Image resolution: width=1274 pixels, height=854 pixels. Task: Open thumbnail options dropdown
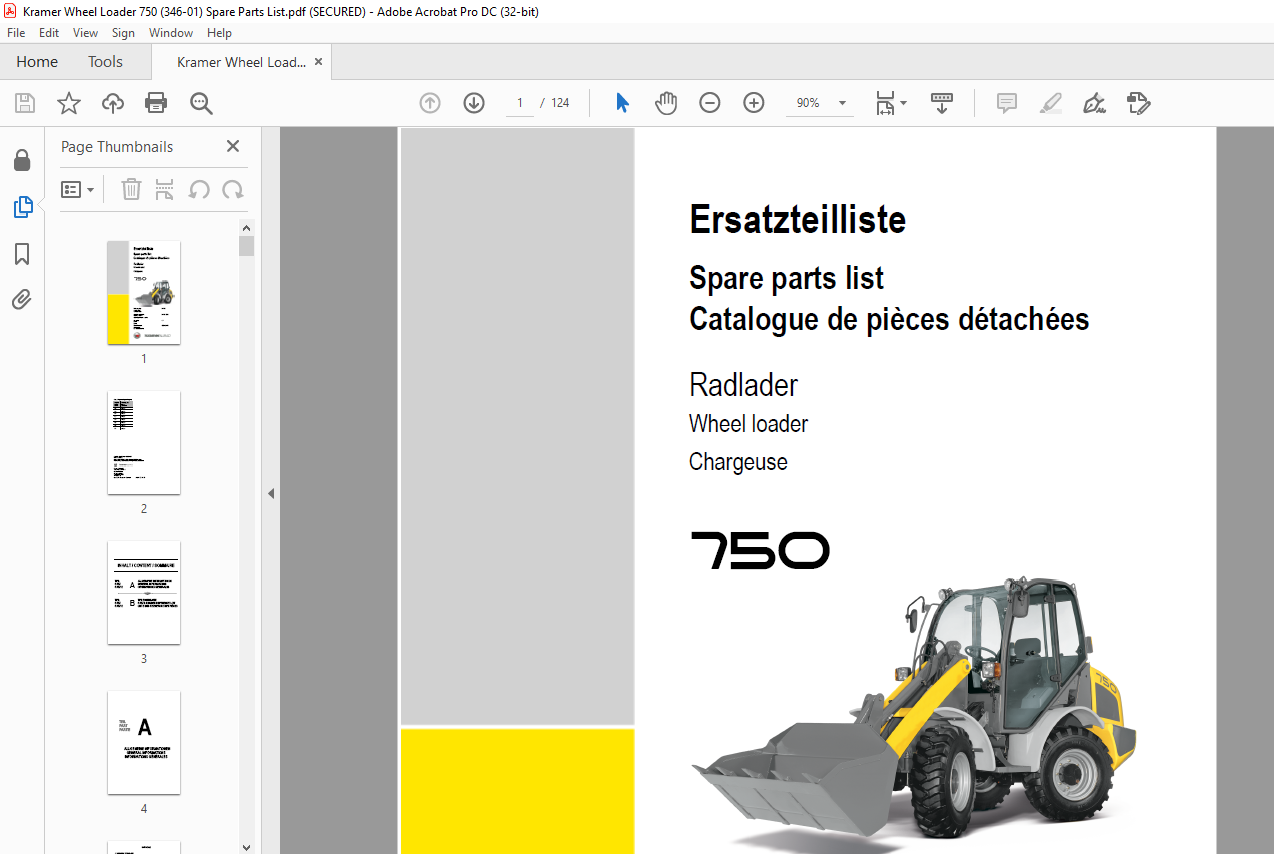[x=78, y=189]
